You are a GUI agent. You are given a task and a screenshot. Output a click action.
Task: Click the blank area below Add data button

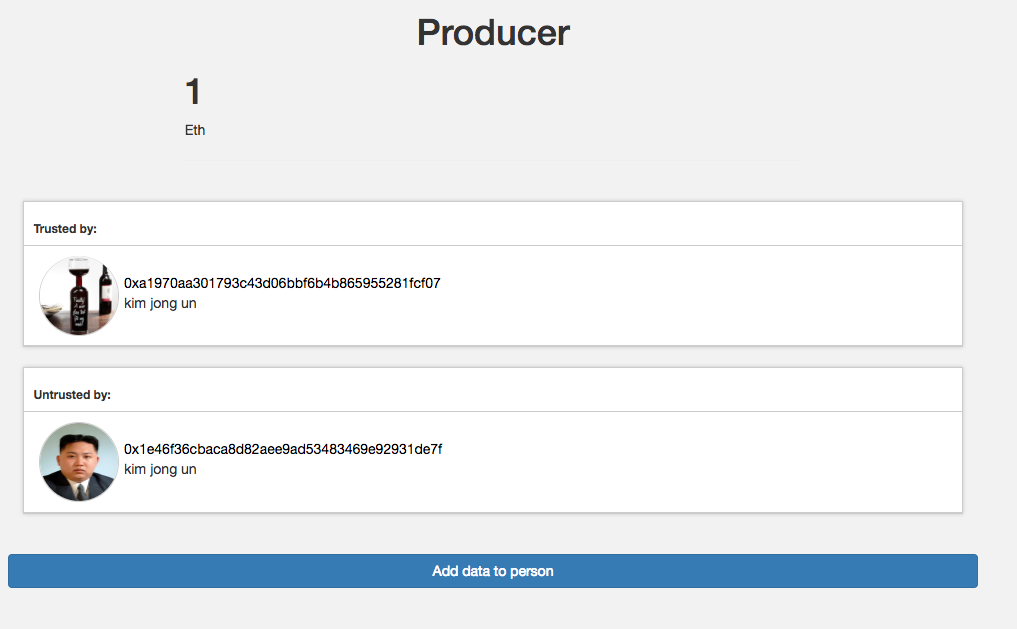pos(492,610)
